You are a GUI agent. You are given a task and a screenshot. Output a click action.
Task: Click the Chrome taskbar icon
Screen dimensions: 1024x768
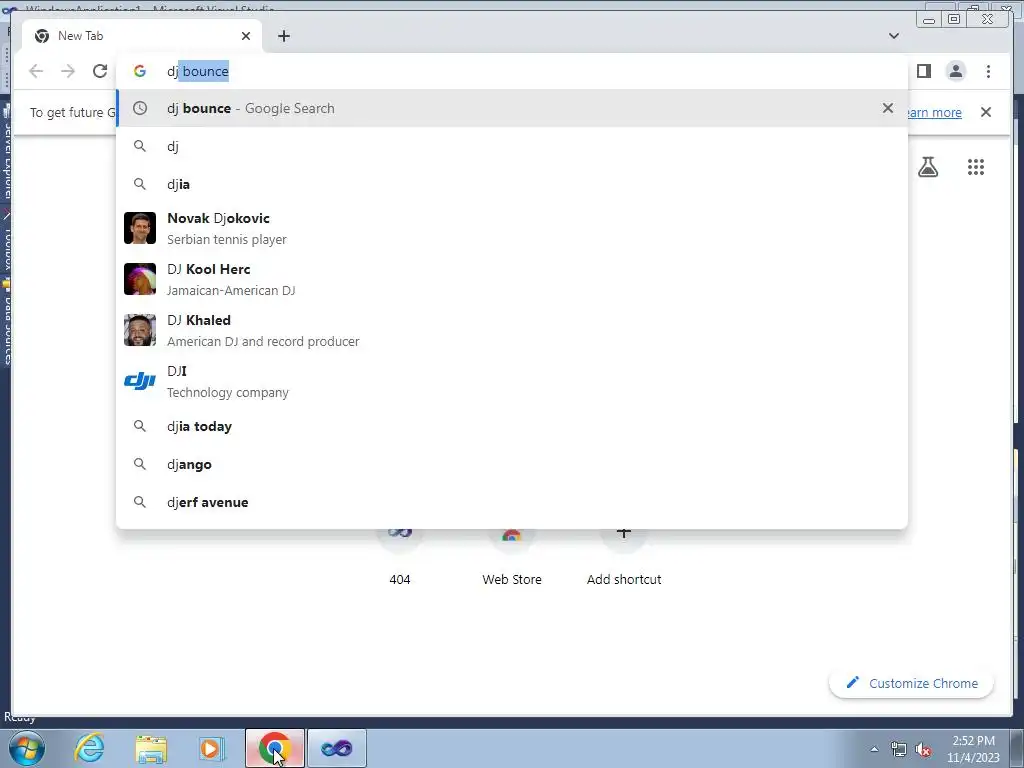point(275,748)
